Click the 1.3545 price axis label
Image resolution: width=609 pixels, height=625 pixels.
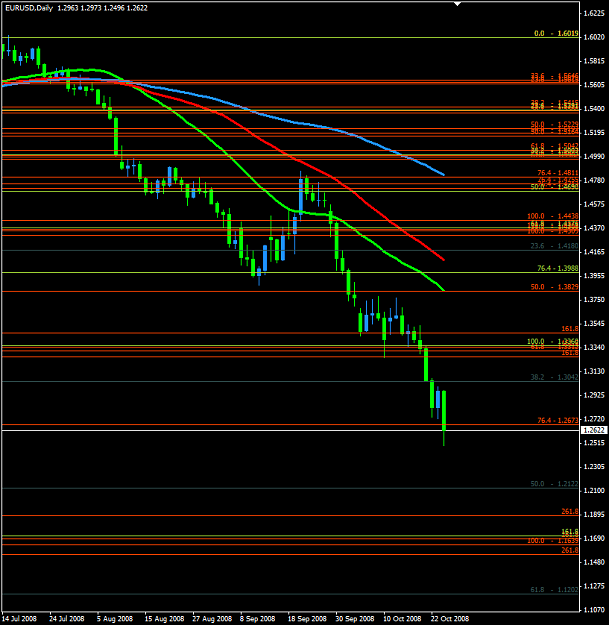point(594,324)
